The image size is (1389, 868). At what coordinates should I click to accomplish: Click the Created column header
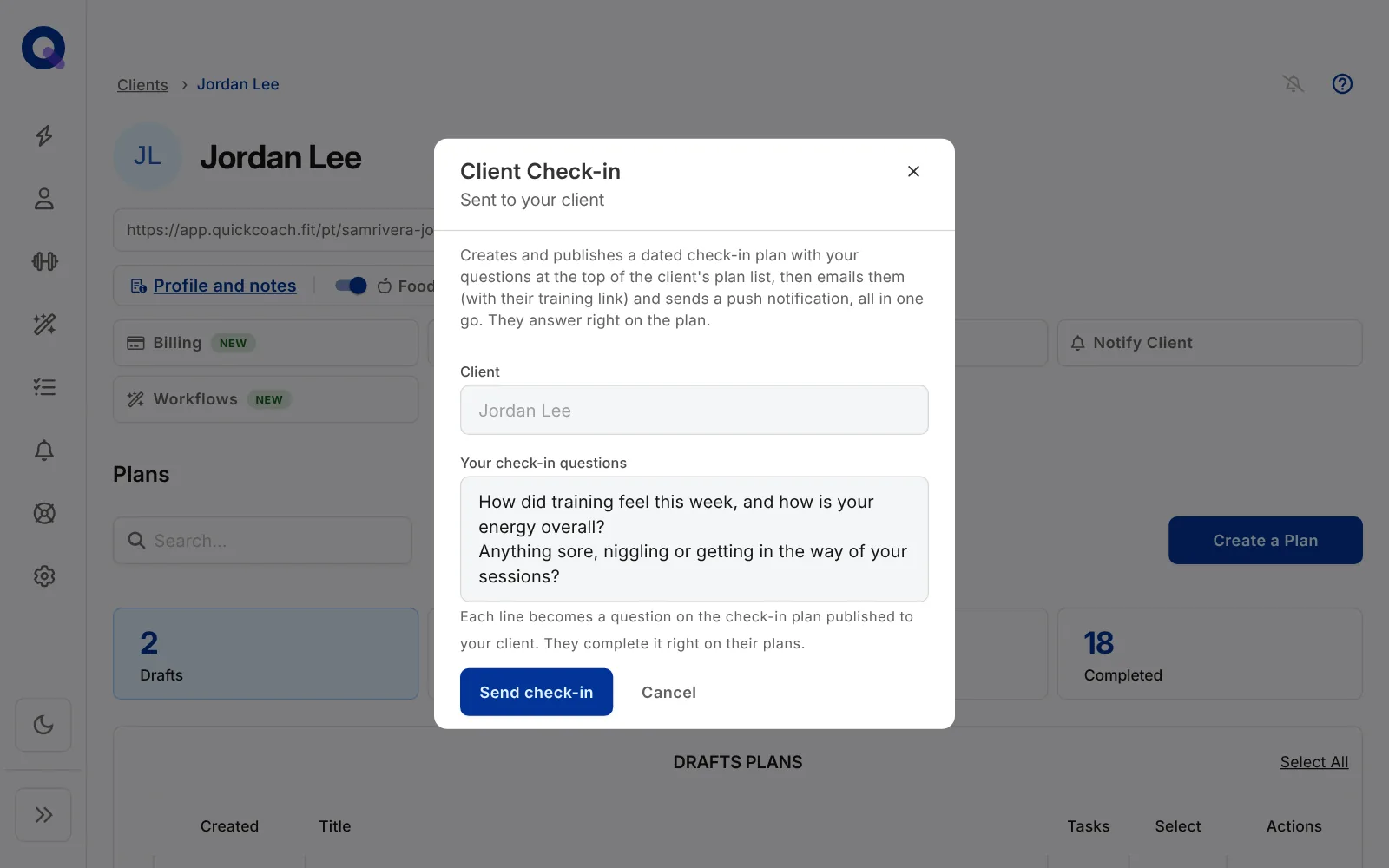[229, 826]
